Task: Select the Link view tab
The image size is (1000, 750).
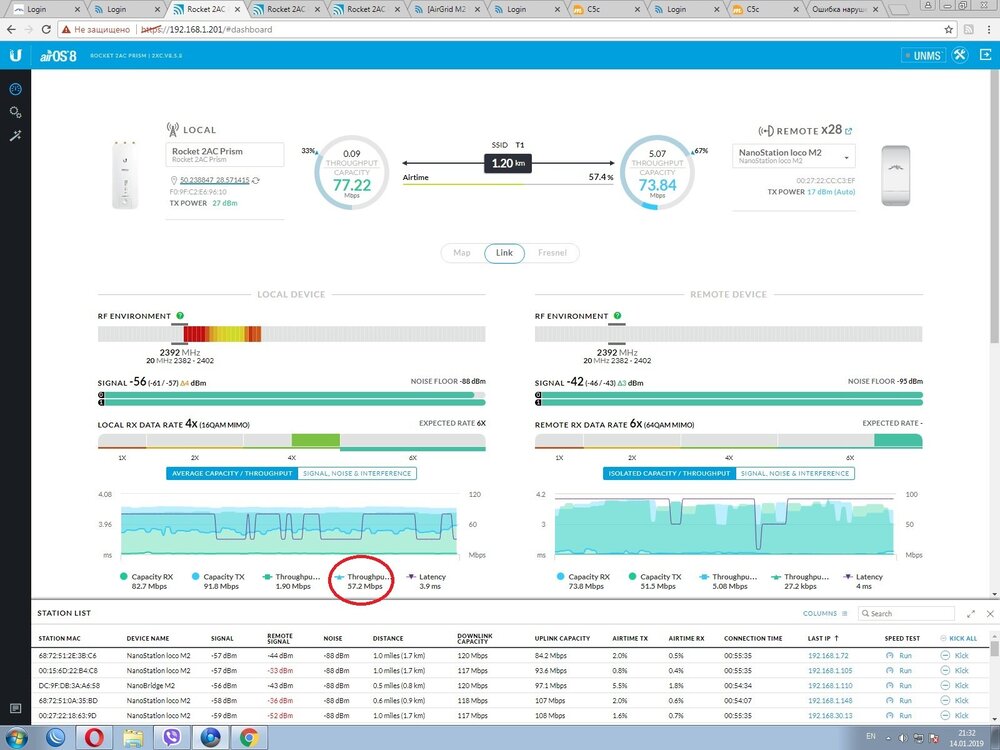Action: [504, 253]
